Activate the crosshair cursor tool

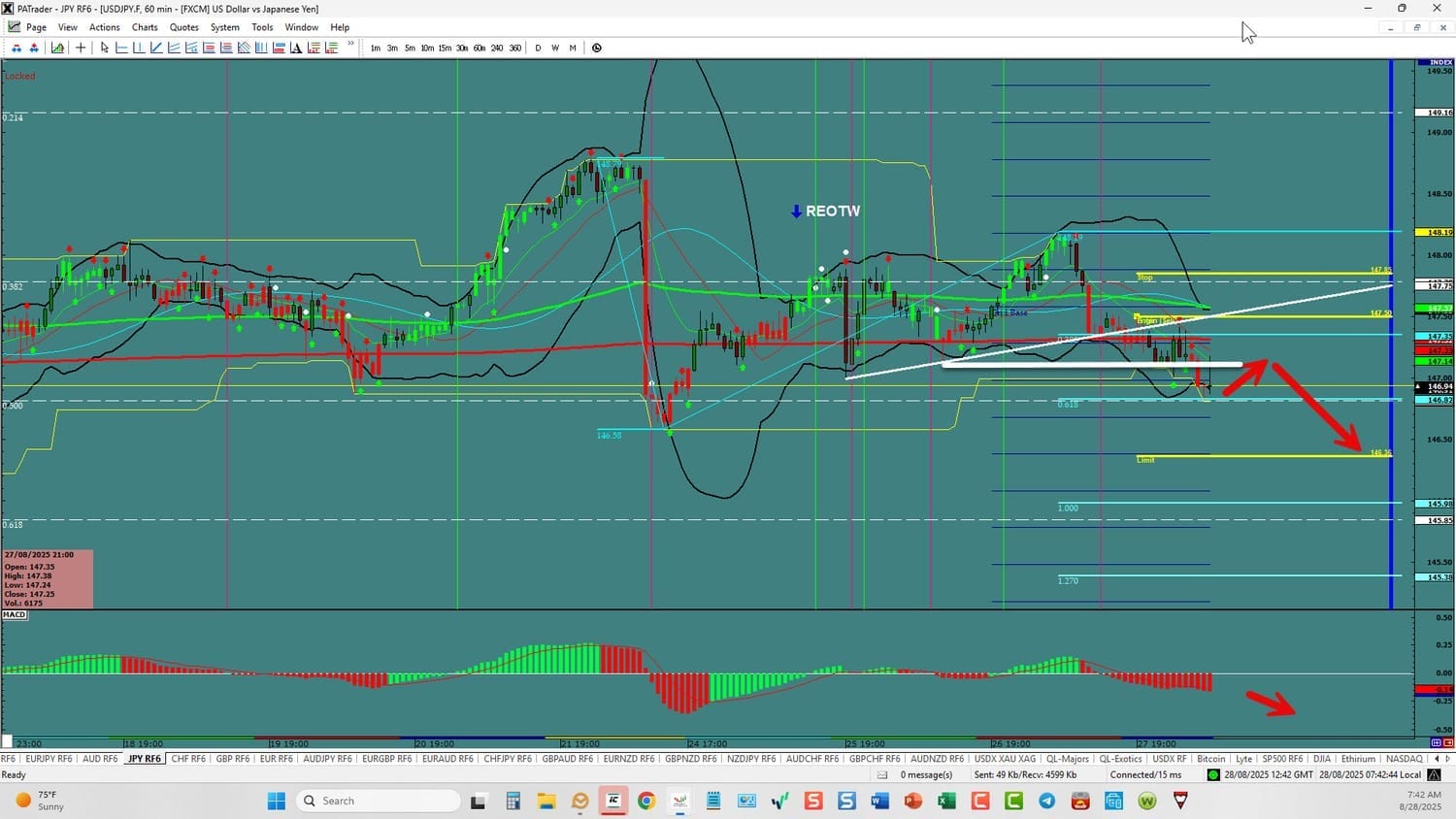pyautogui.click(x=81, y=48)
